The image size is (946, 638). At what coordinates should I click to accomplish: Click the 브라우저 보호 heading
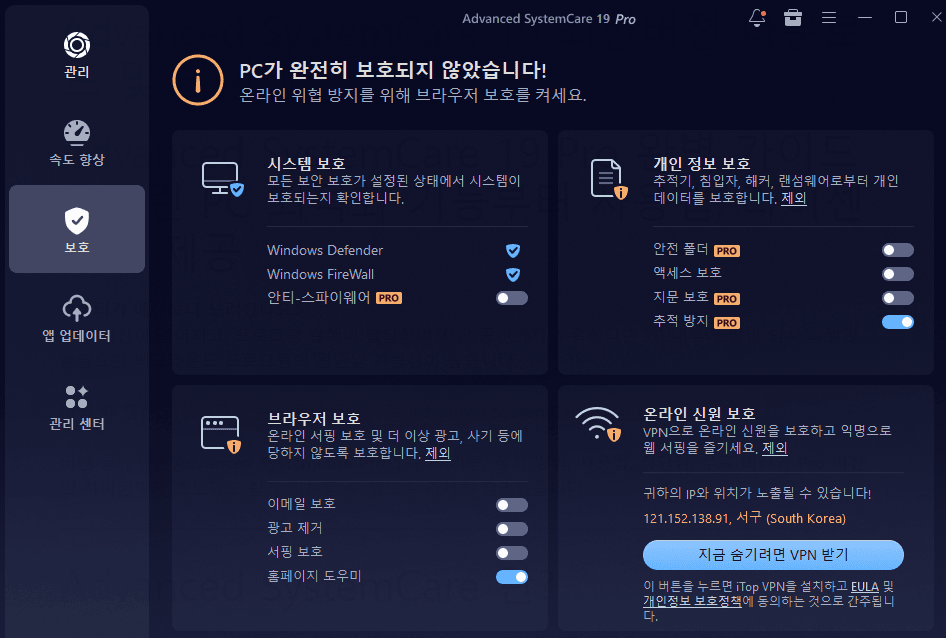coord(314,418)
